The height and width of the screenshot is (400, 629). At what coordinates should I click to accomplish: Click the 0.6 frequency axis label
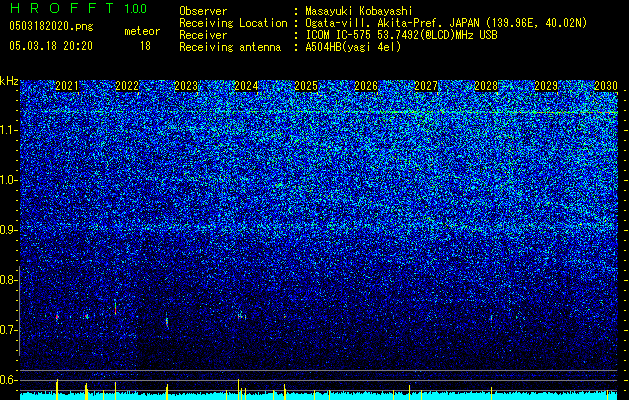[x=9, y=380]
